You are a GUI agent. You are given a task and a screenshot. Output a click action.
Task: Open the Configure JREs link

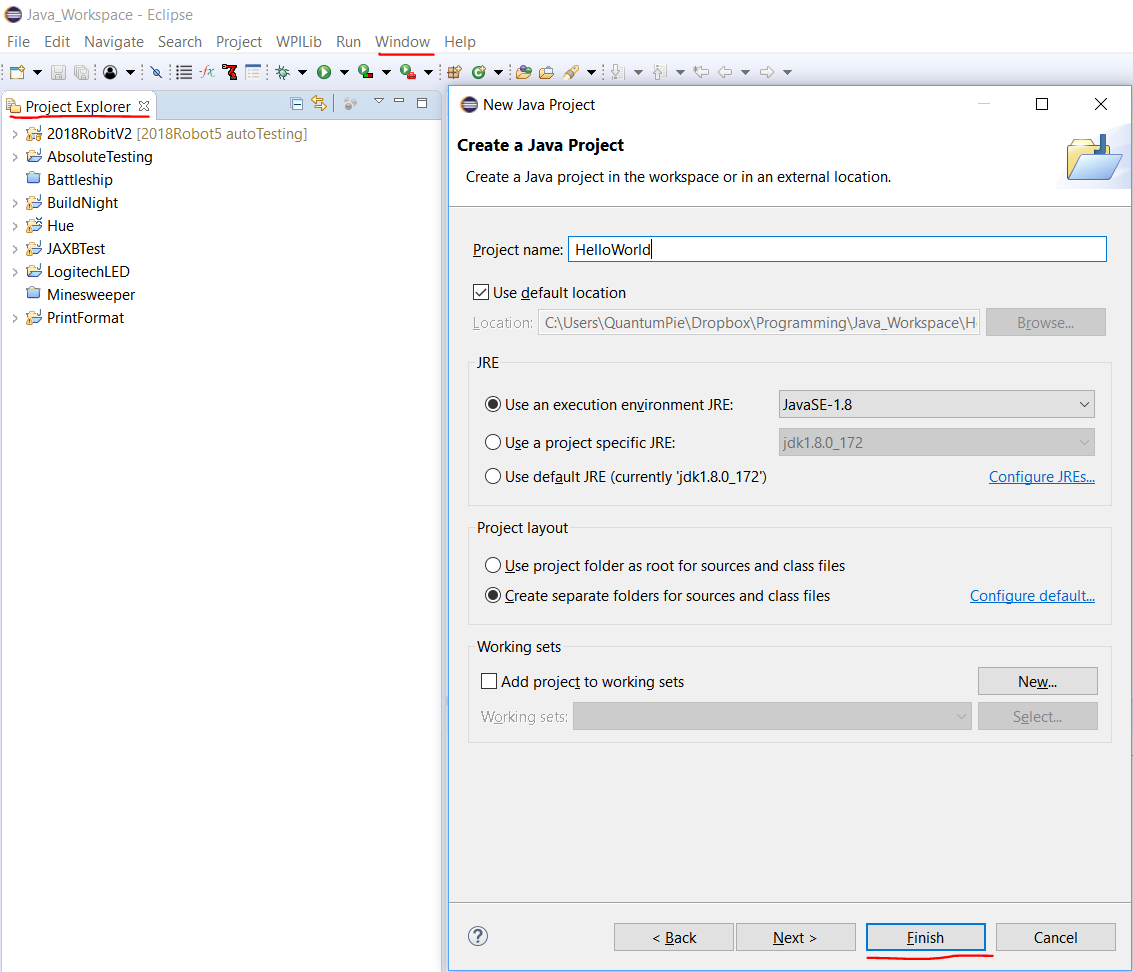click(x=1042, y=477)
